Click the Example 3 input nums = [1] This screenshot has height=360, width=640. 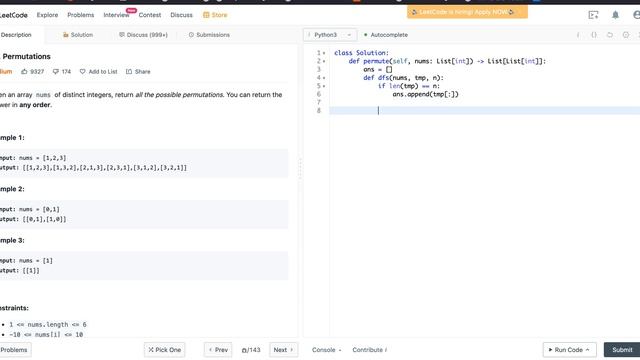point(26,260)
